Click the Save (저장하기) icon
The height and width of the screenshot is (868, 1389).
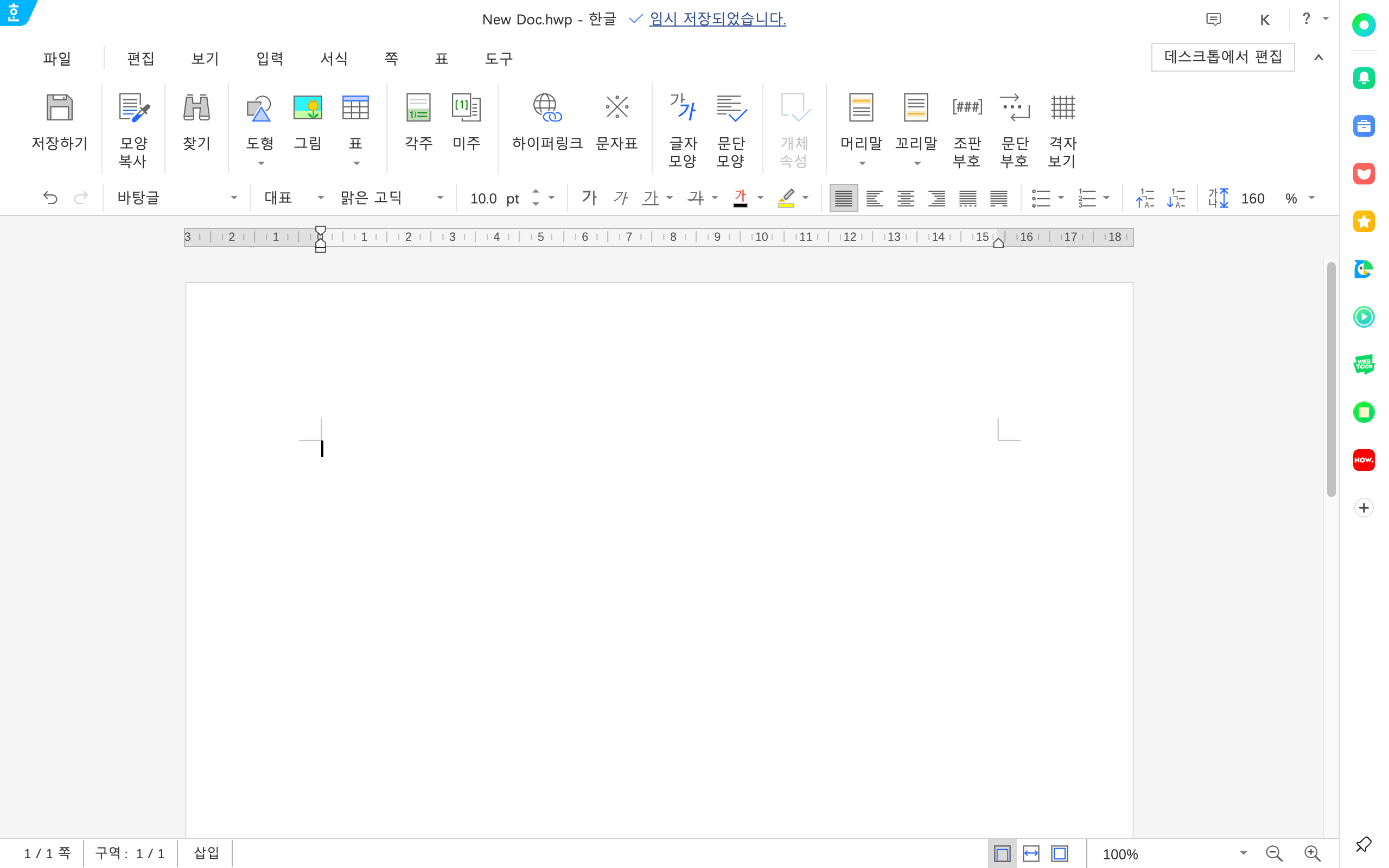coord(59,108)
